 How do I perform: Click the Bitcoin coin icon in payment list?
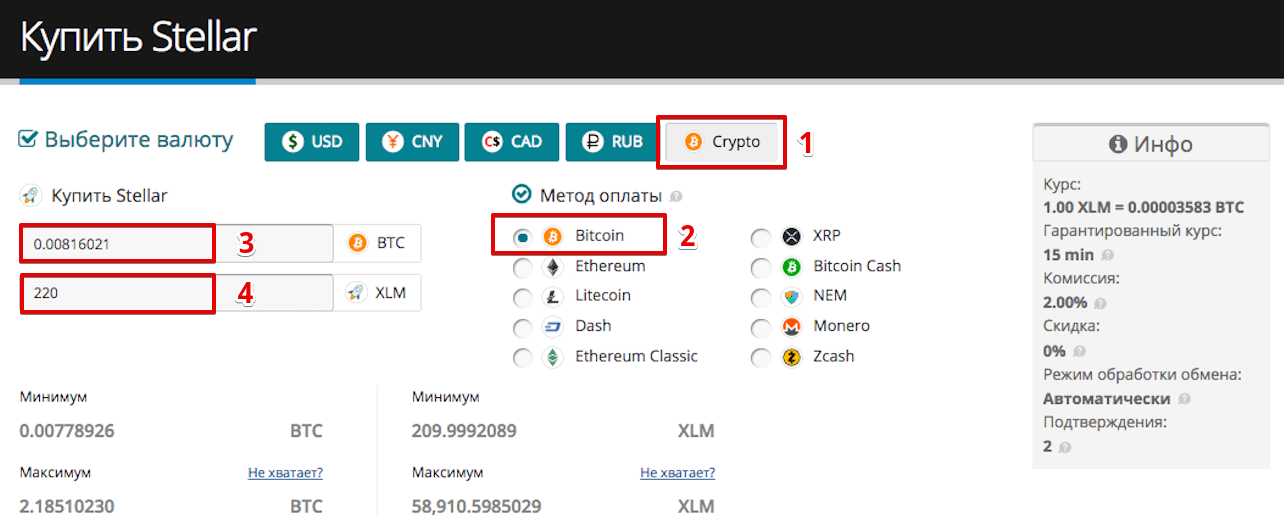tap(552, 237)
